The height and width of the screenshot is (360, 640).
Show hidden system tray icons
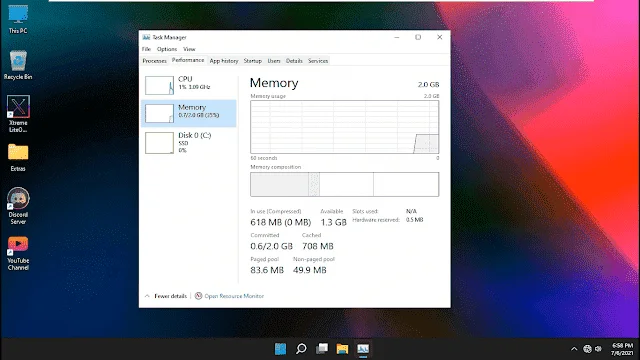click(x=574, y=349)
